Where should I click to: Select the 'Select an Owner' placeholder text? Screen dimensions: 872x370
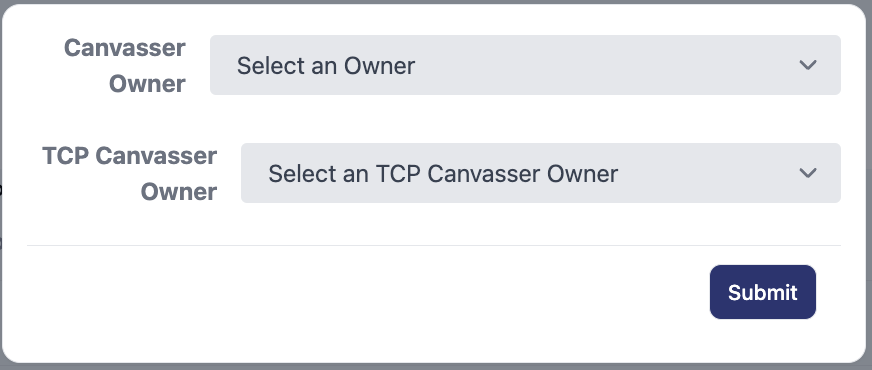coord(326,66)
